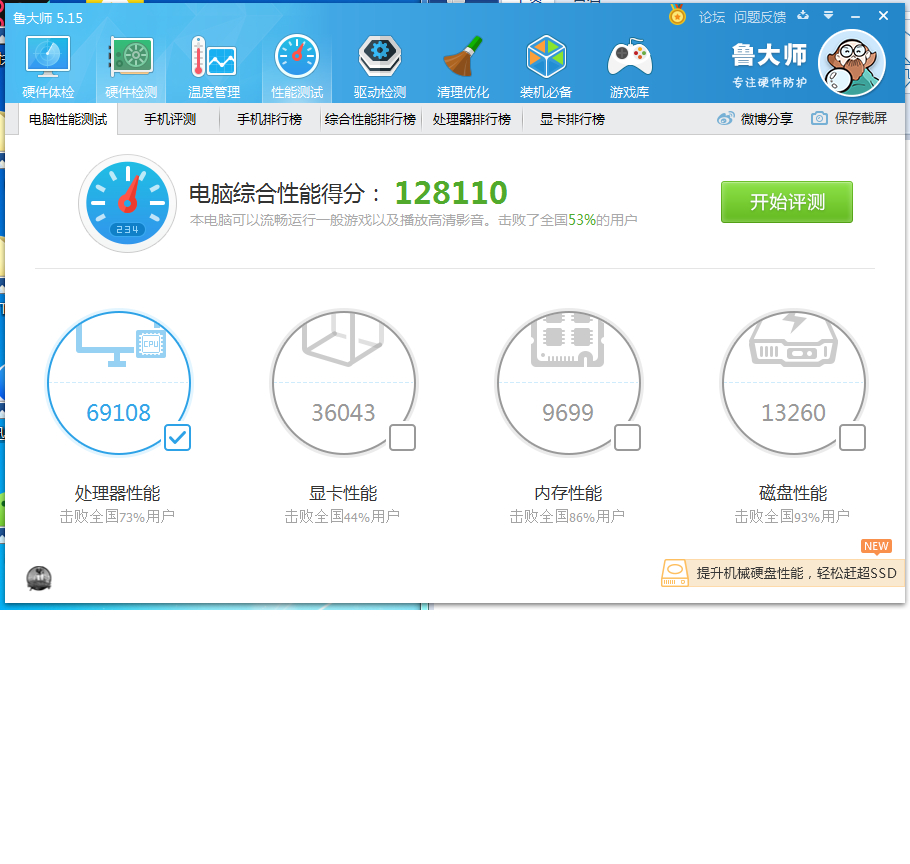Switch to 综合性能排行榜 tab
Image resolution: width=910 pixels, height=864 pixels.
[370, 120]
